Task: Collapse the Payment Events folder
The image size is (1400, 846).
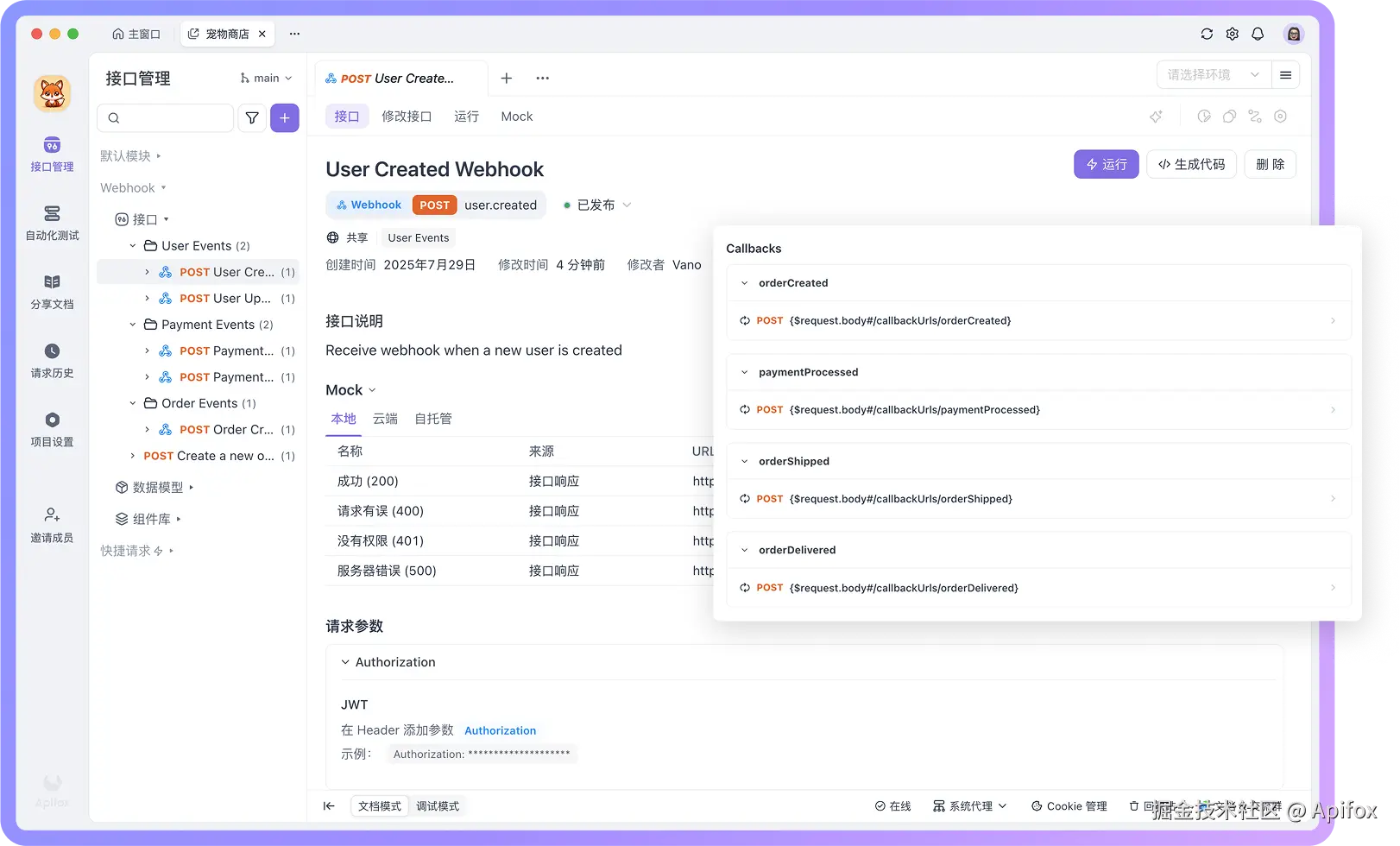Action: (x=133, y=324)
